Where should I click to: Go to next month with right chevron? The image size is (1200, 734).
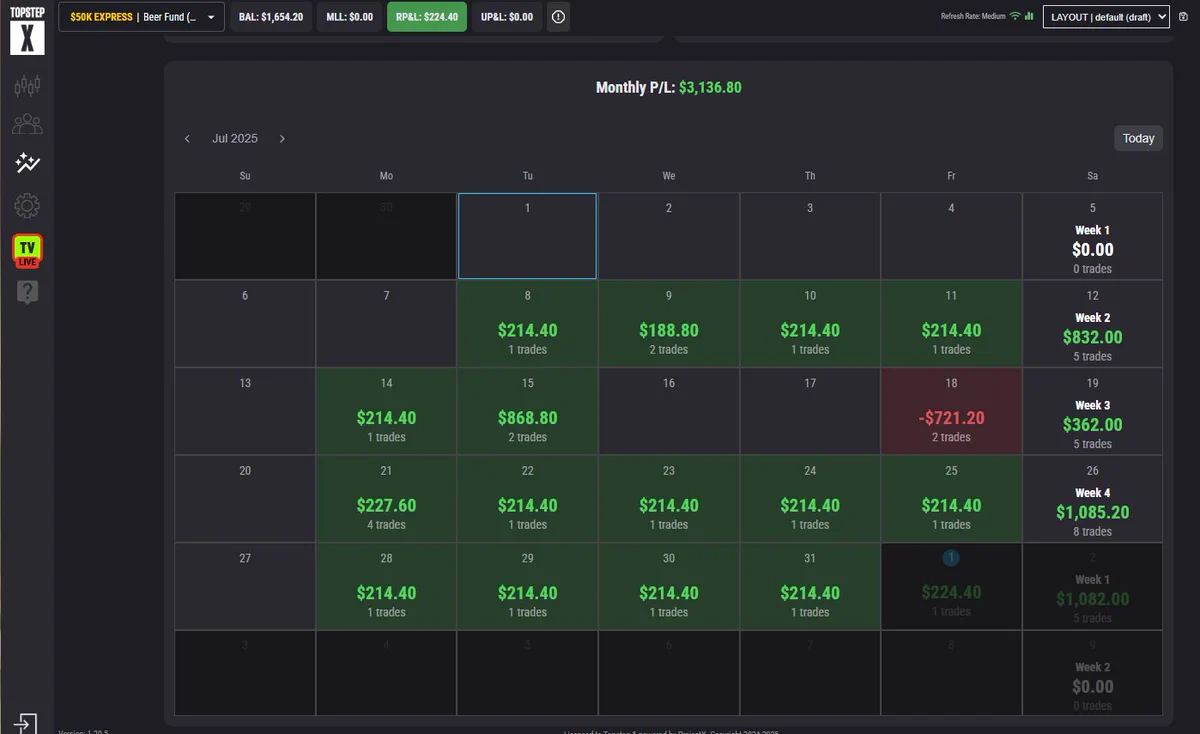pyautogui.click(x=282, y=139)
